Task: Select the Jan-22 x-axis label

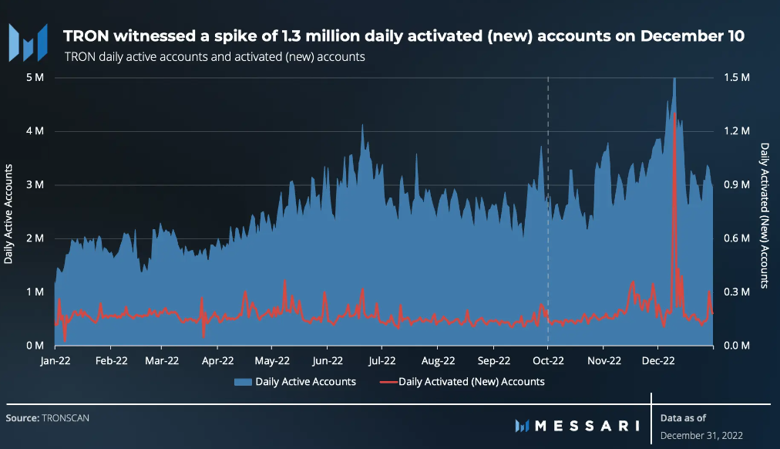Action: click(55, 361)
